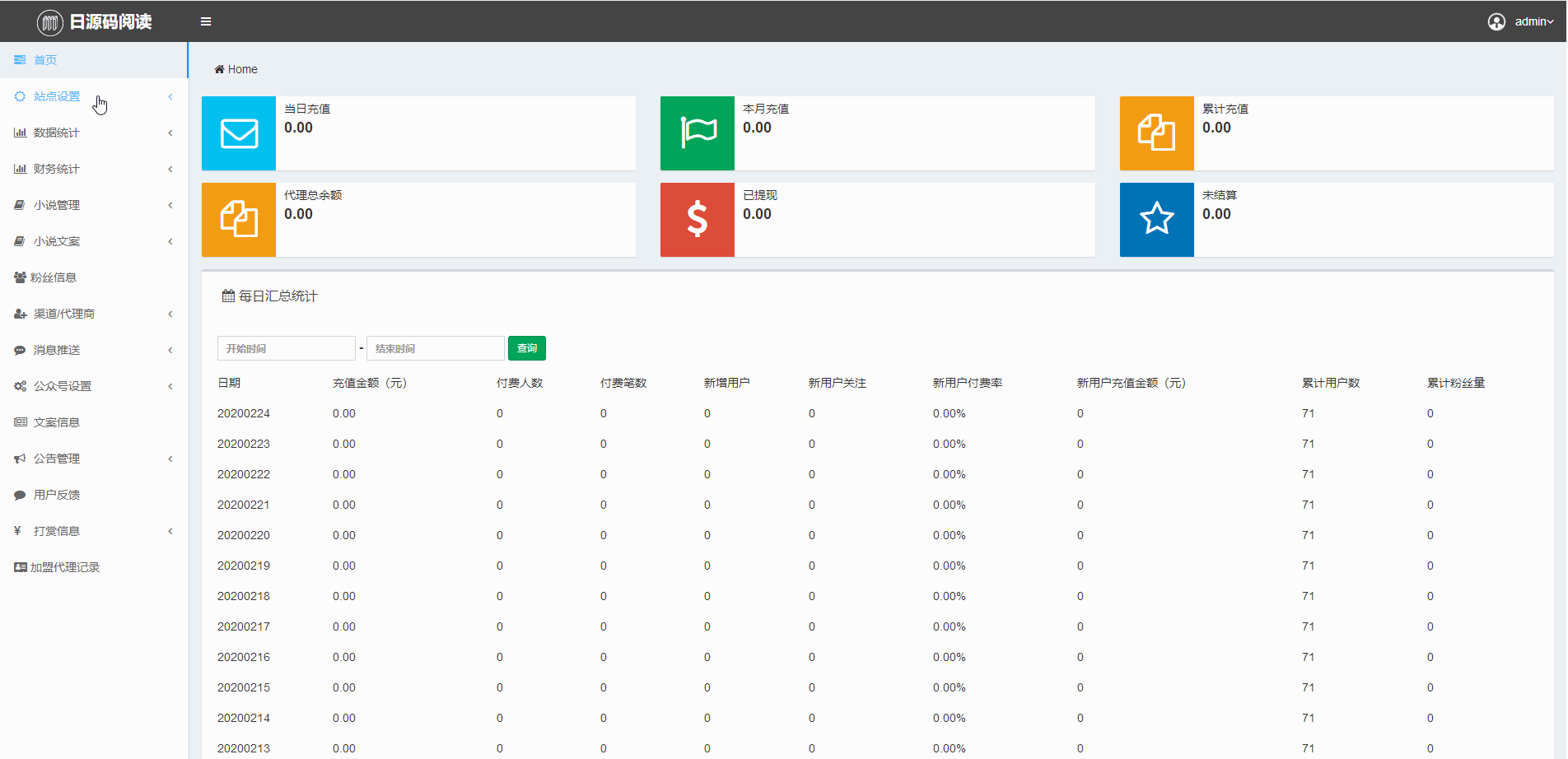1568x759 pixels.
Task: Click the 结束时间 date input field
Action: (435, 348)
